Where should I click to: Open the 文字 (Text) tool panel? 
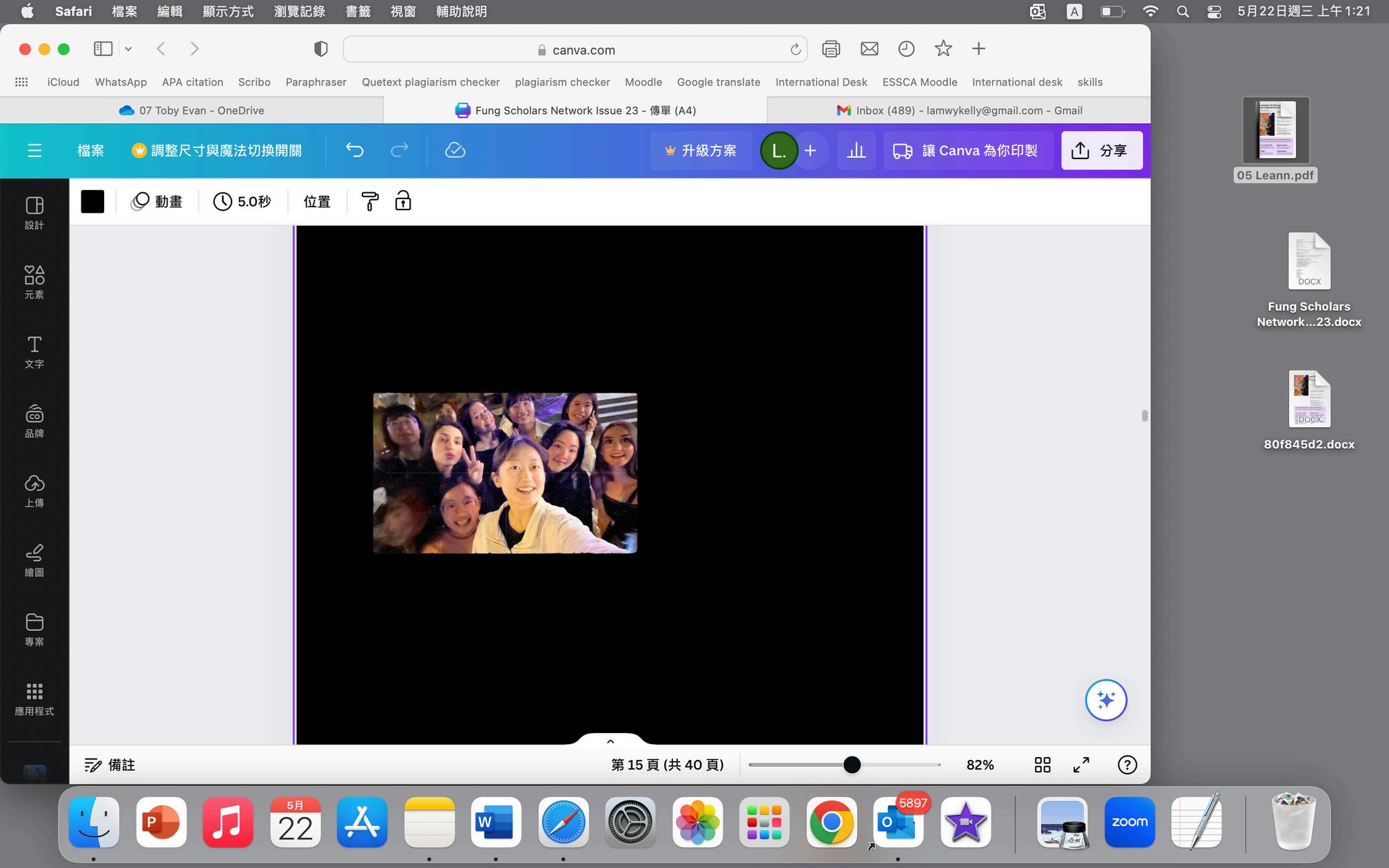click(x=34, y=351)
